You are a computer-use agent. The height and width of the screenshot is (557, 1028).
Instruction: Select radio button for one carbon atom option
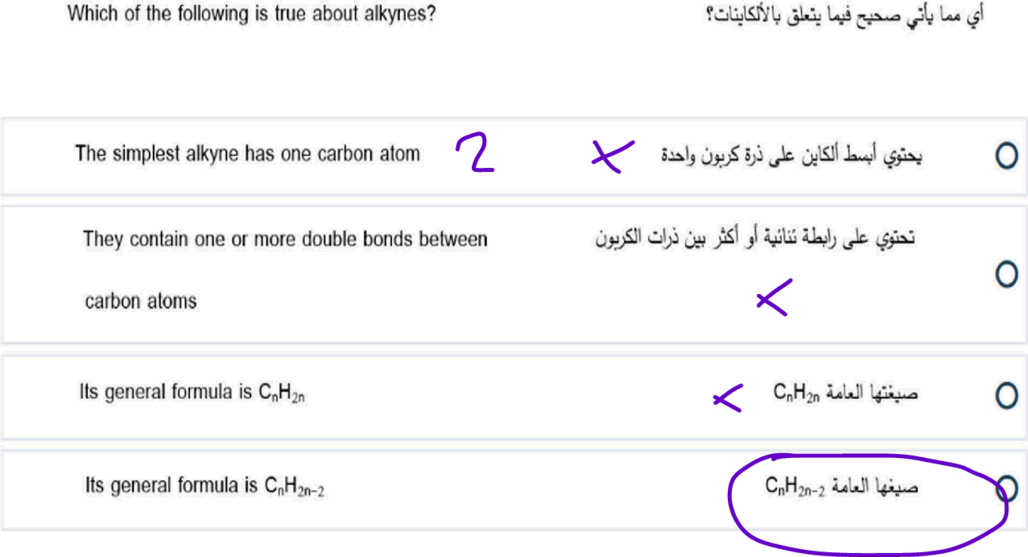1006,155
